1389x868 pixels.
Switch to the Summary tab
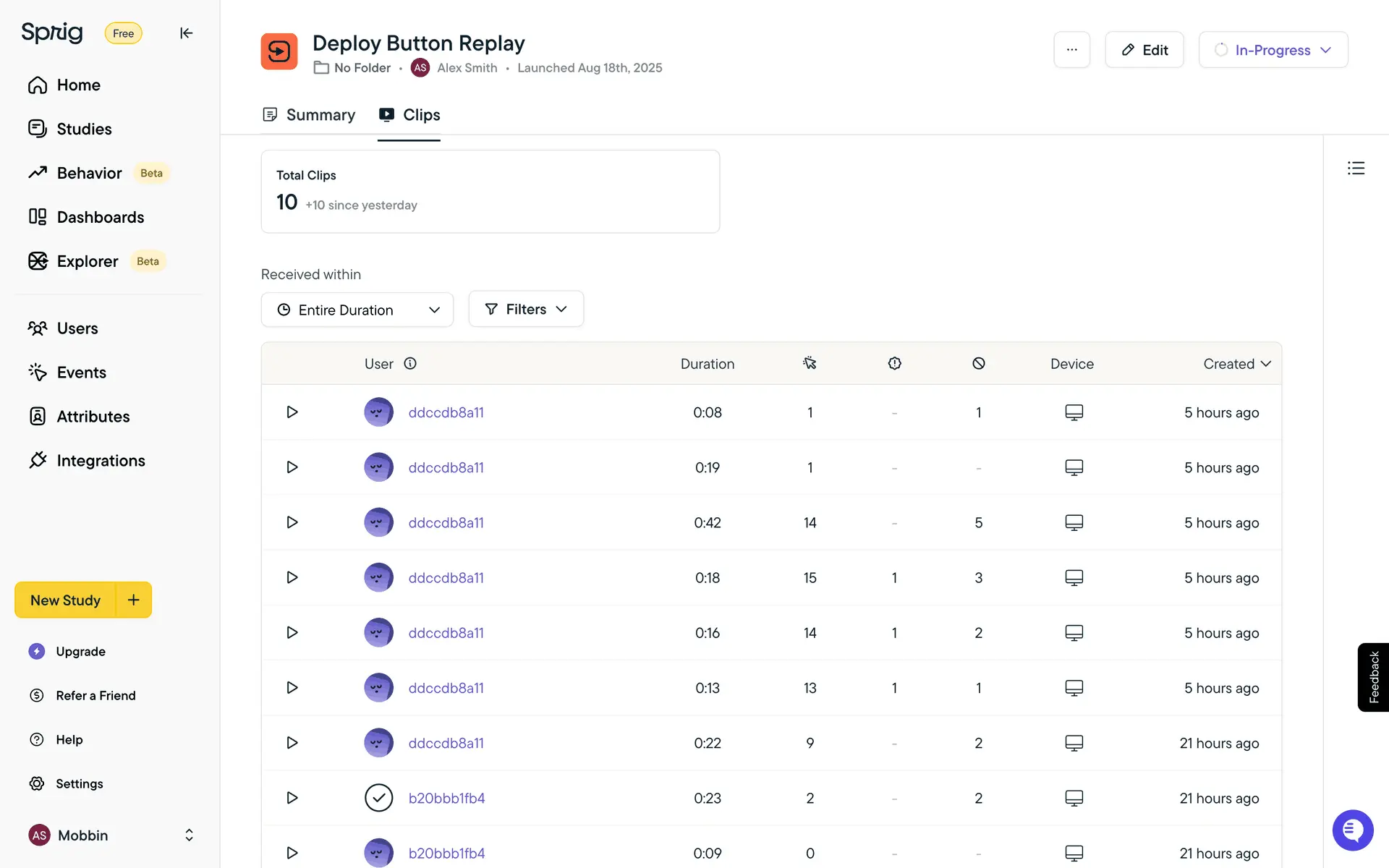tap(310, 115)
